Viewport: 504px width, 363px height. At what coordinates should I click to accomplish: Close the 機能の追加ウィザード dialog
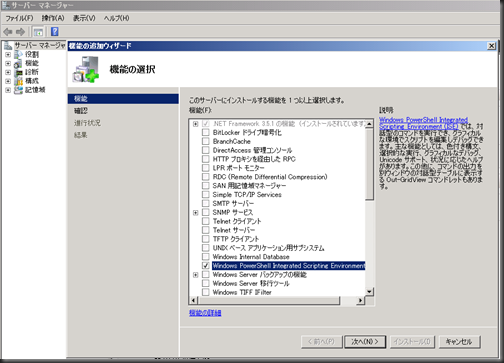(x=491, y=46)
